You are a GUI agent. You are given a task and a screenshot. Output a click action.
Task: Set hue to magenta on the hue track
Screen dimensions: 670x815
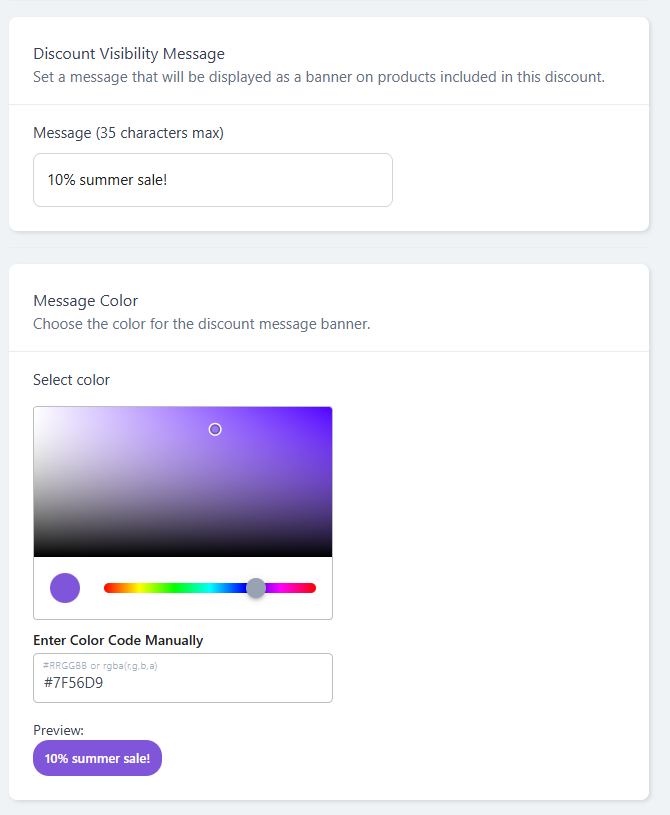point(281,588)
